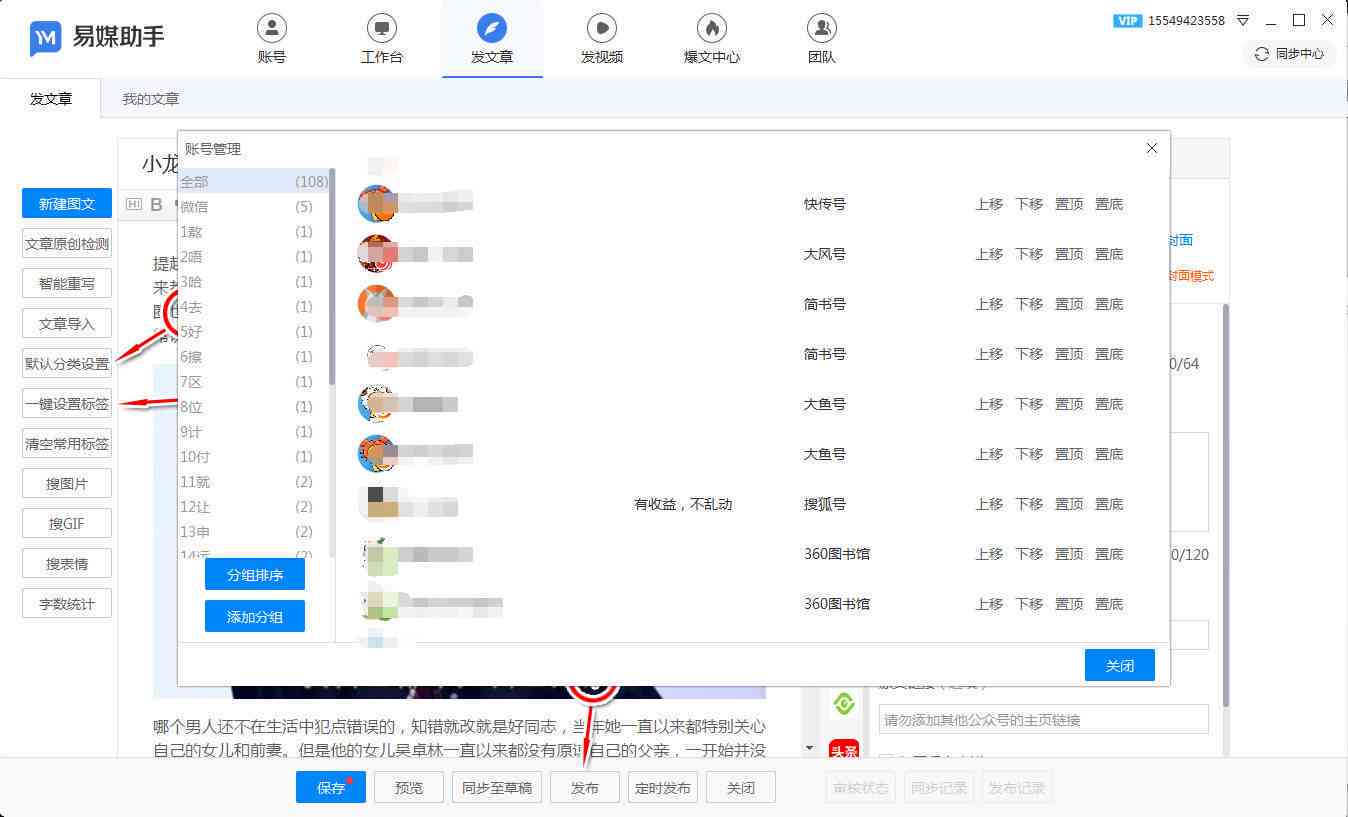Run 文章原创检测
Image resolution: width=1348 pixels, height=817 pixels.
pos(67,243)
